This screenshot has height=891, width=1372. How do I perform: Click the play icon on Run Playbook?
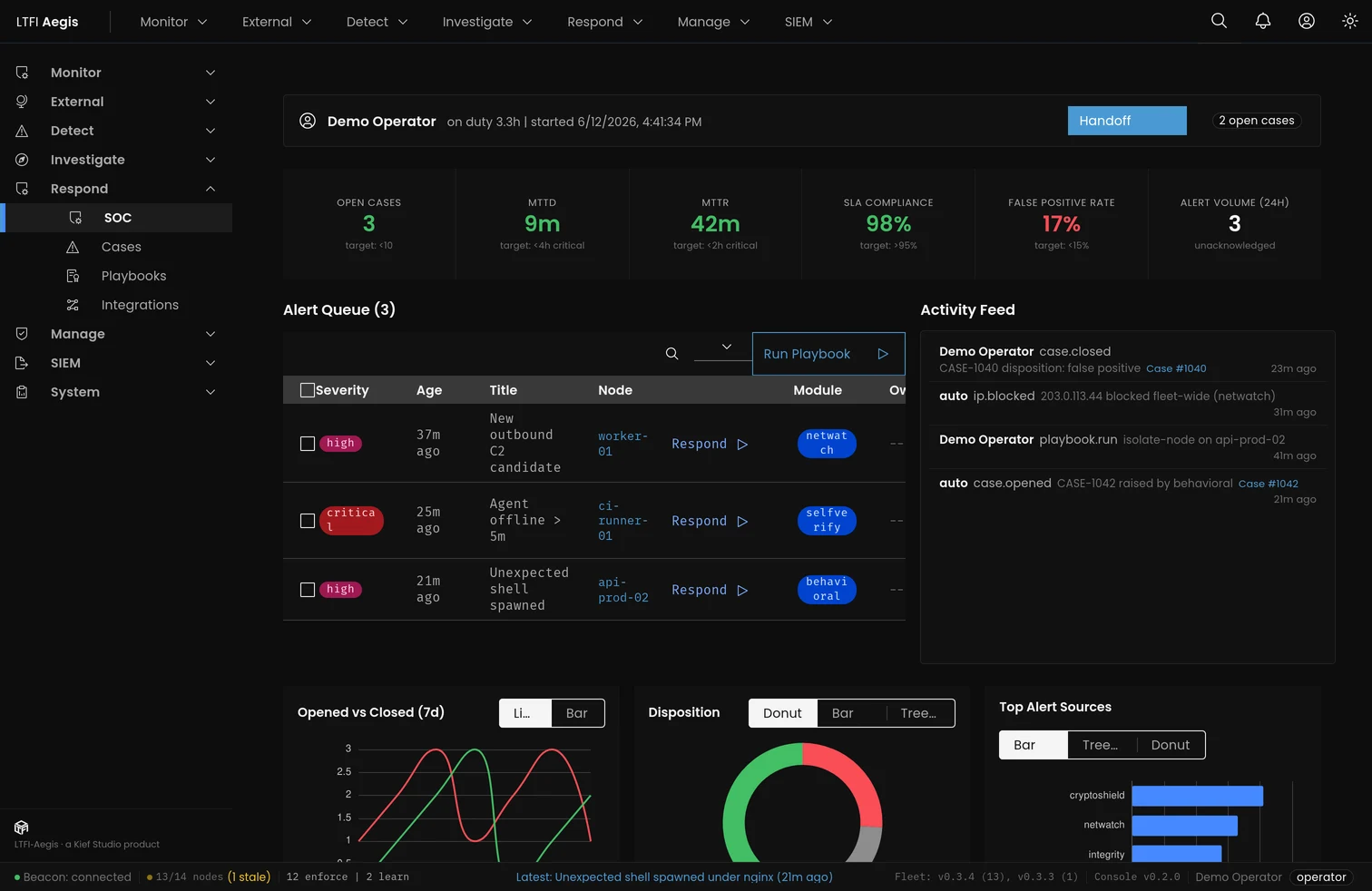pos(883,354)
